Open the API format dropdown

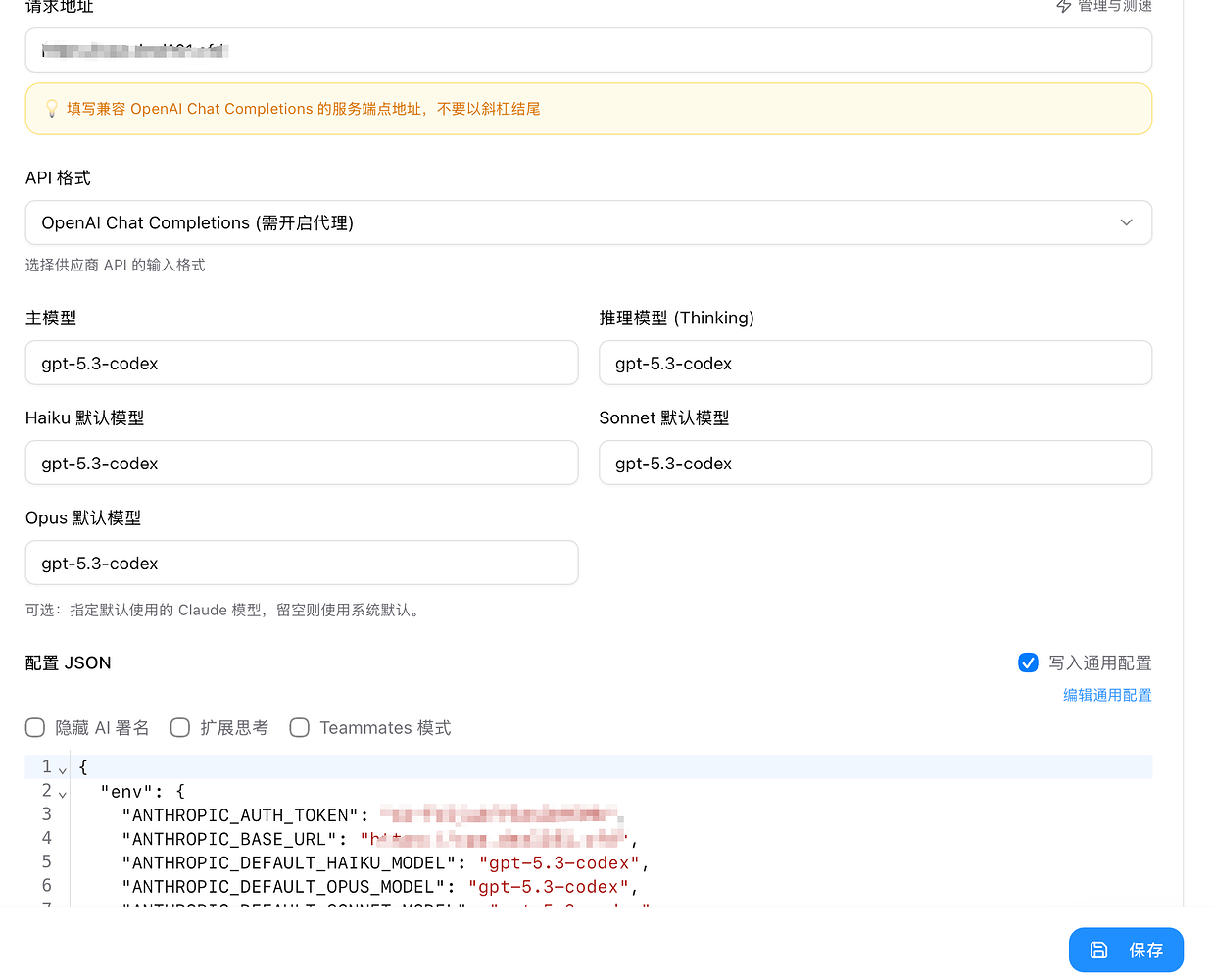(x=588, y=222)
